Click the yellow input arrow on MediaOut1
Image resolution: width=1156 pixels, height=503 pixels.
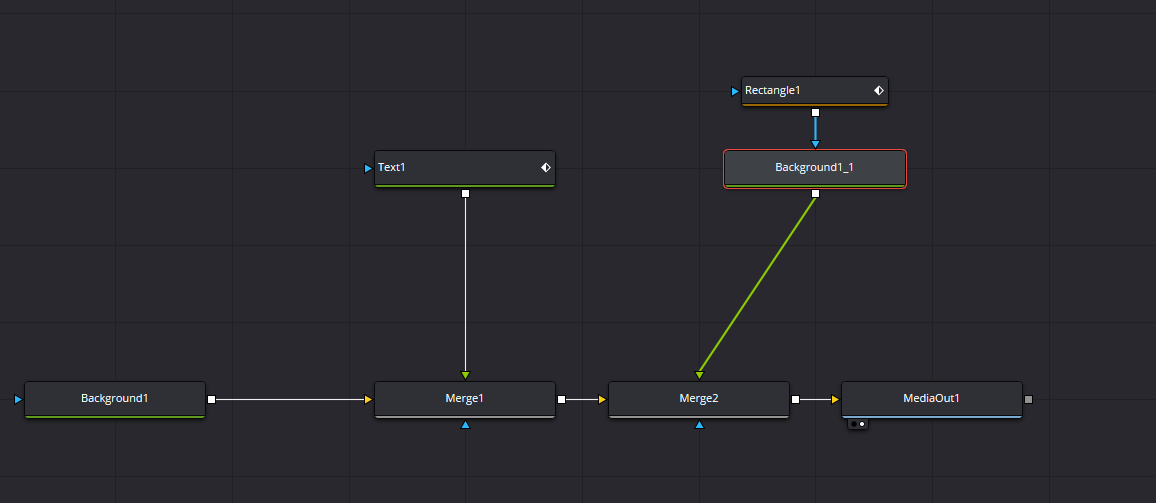point(835,400)
